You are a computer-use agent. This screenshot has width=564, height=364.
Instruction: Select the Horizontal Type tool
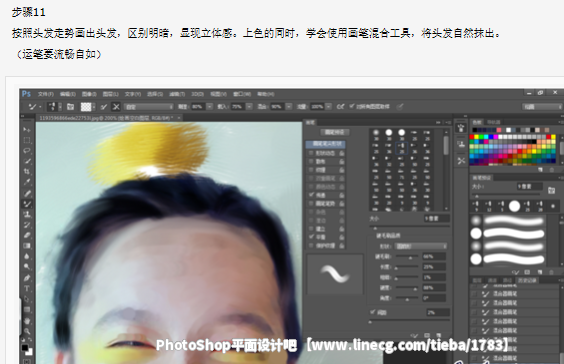click(x=27, y=288)
